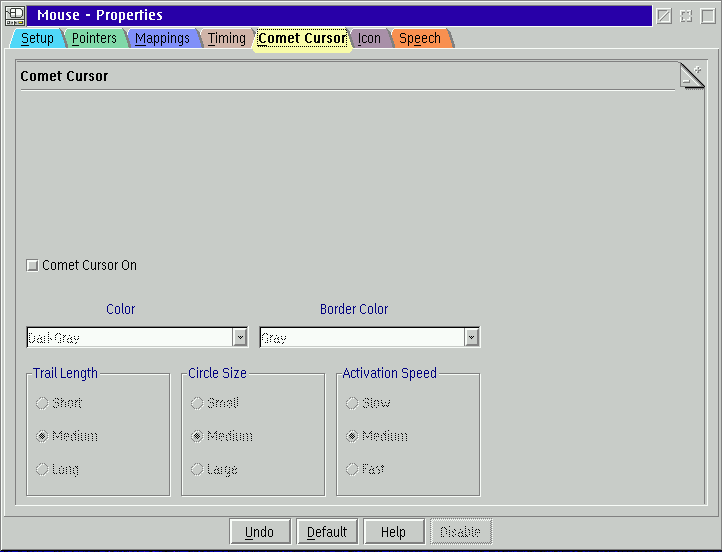
Task: Open Help for this page
Action: (394, 532)
